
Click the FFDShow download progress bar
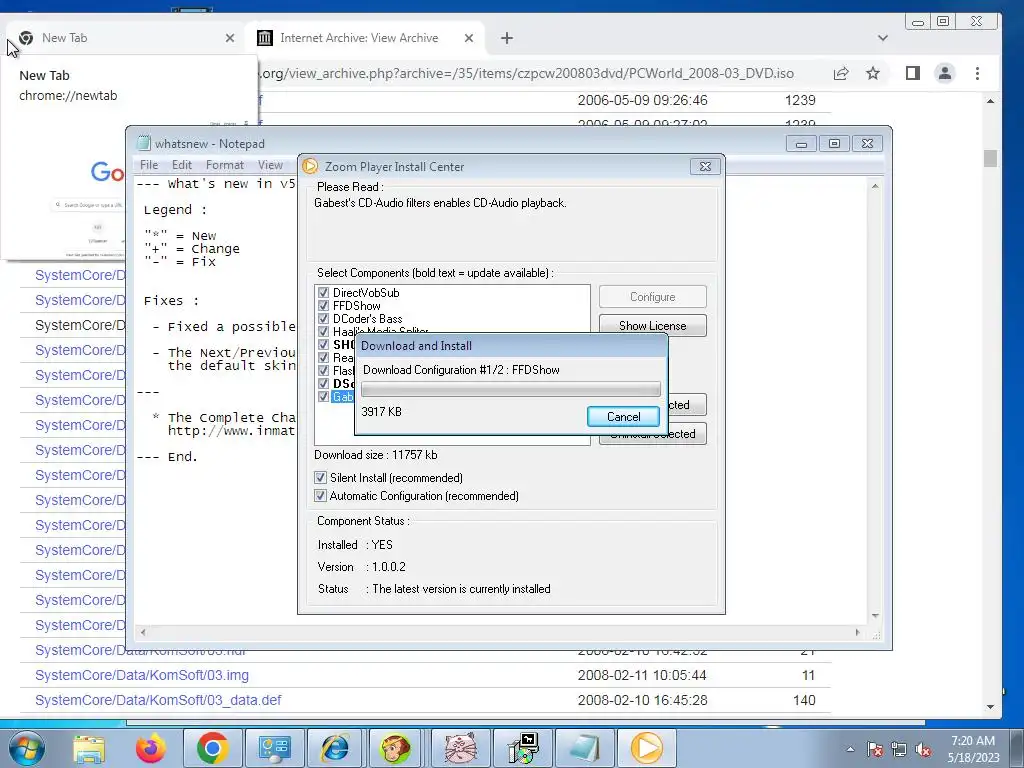pyautogui.click(x=511, y=390)
